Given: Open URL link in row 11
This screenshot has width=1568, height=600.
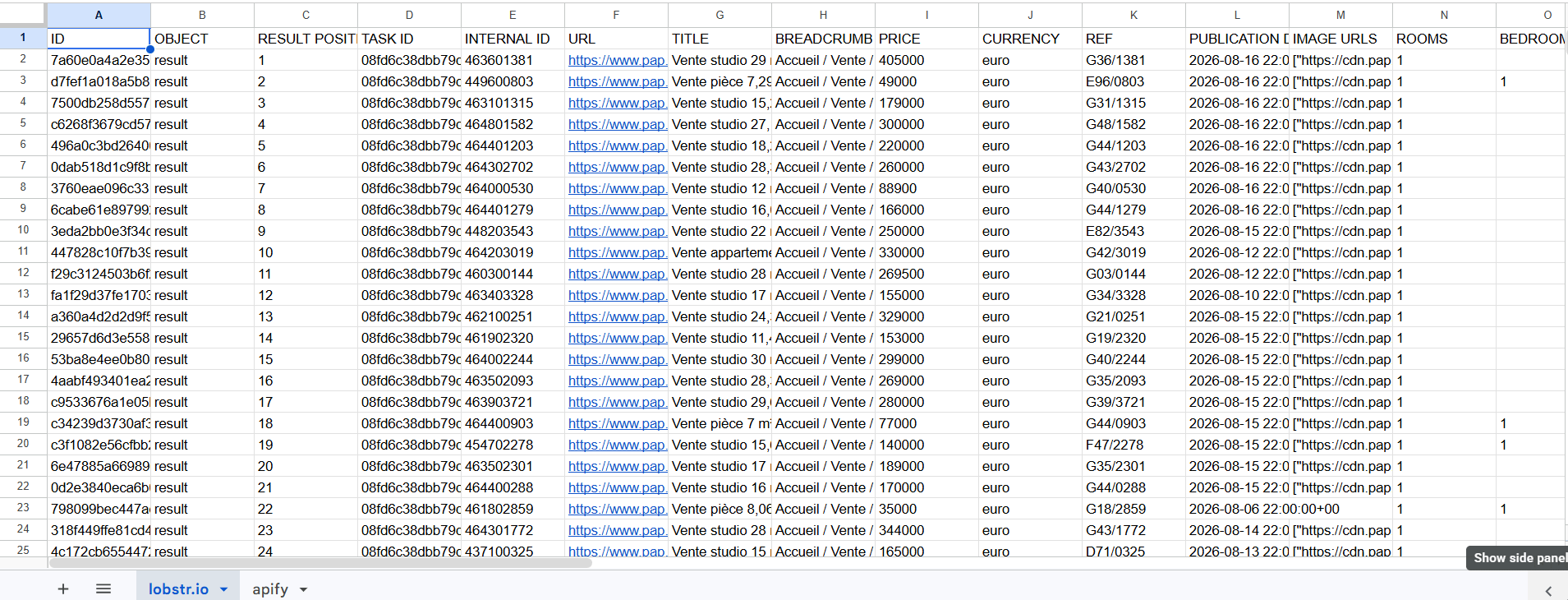Looking at the screenshot, I should pos(617,252).
